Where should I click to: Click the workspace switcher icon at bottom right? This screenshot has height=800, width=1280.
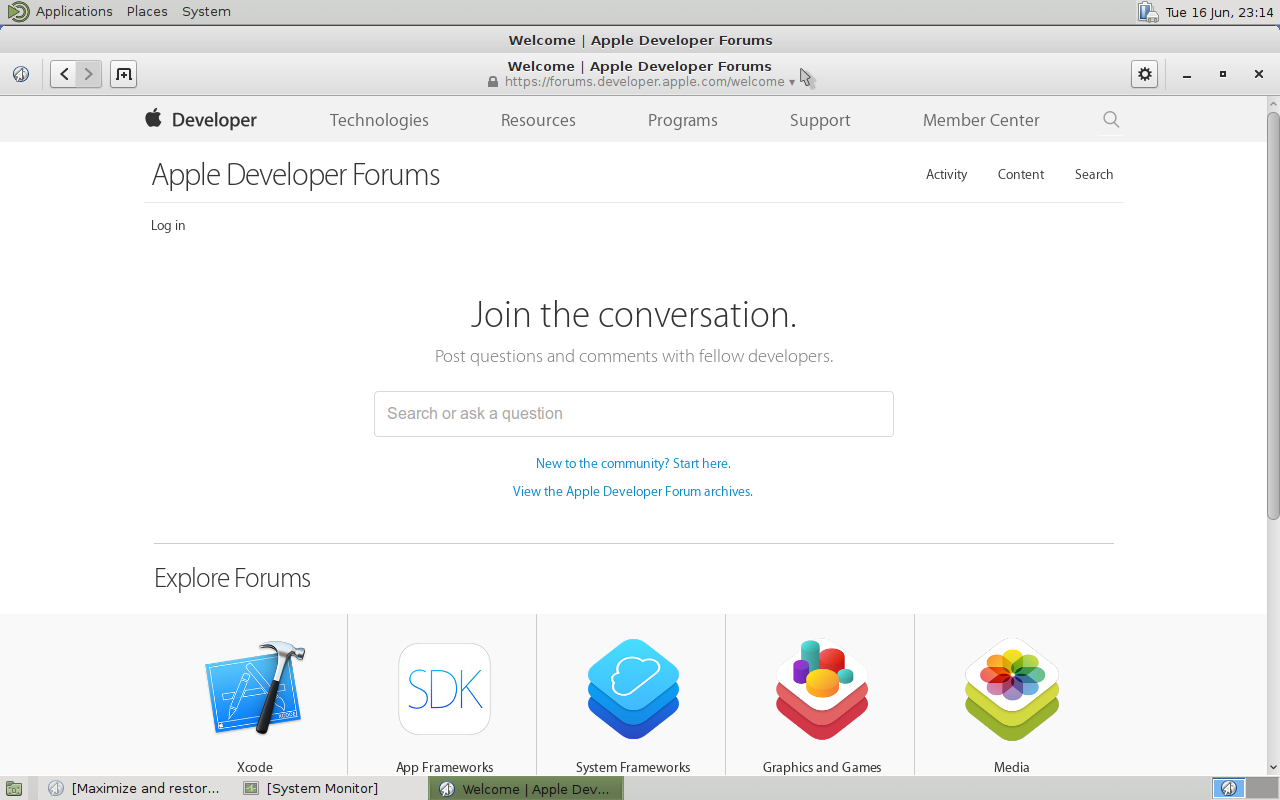[1229, 789]
